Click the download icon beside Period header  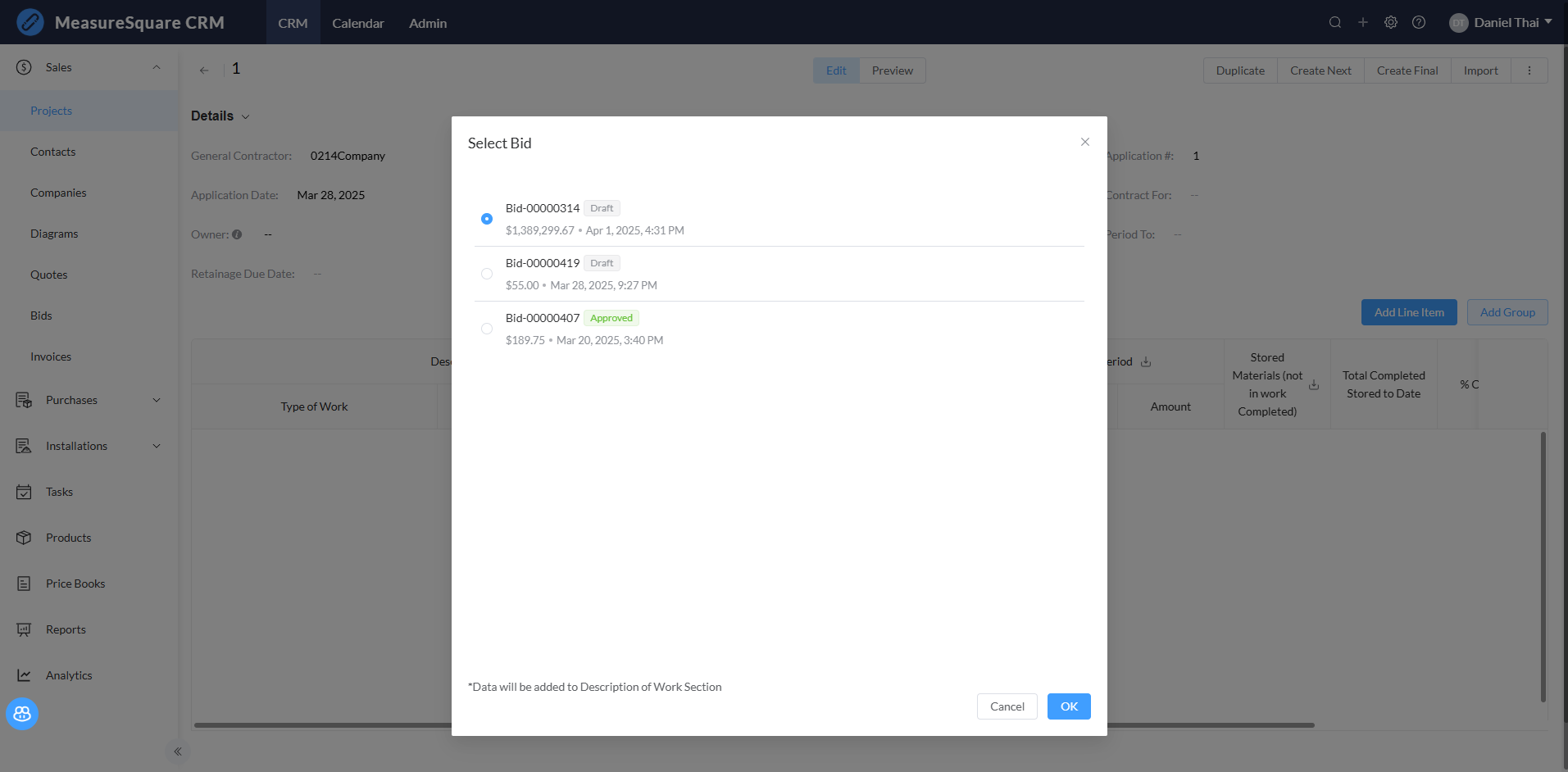click(1146, 361)
